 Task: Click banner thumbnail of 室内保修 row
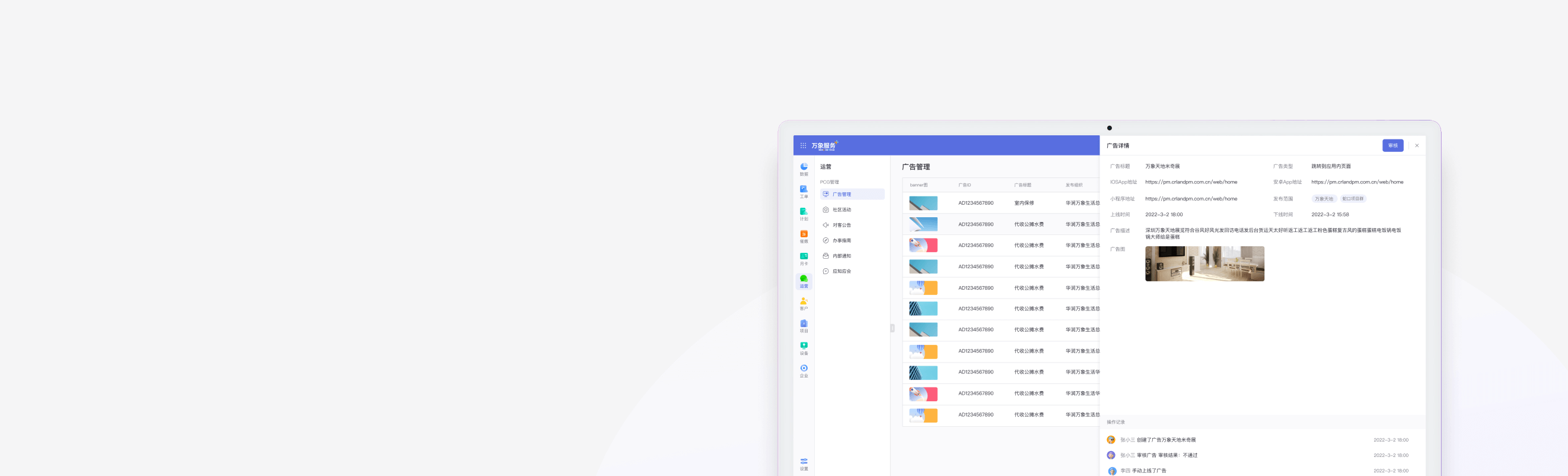coord(923,203)
